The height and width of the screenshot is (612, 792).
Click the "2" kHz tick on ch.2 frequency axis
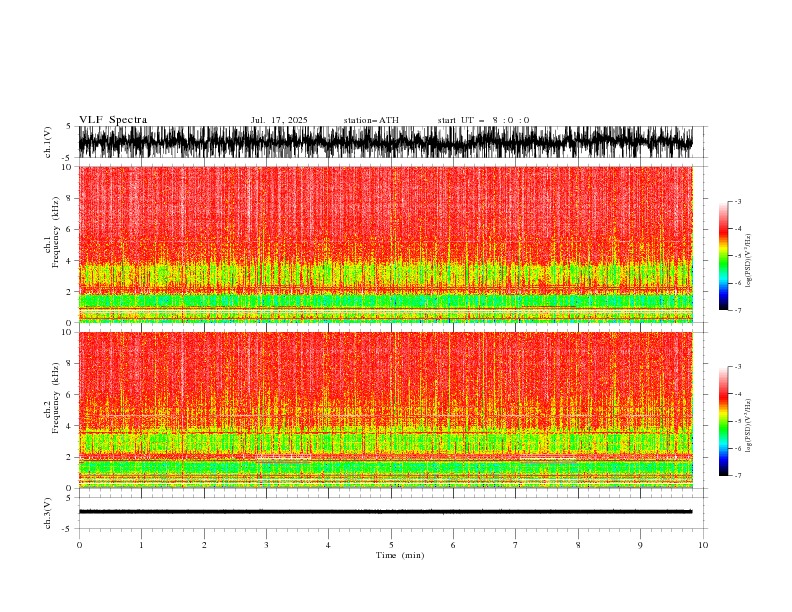[69, 457]
